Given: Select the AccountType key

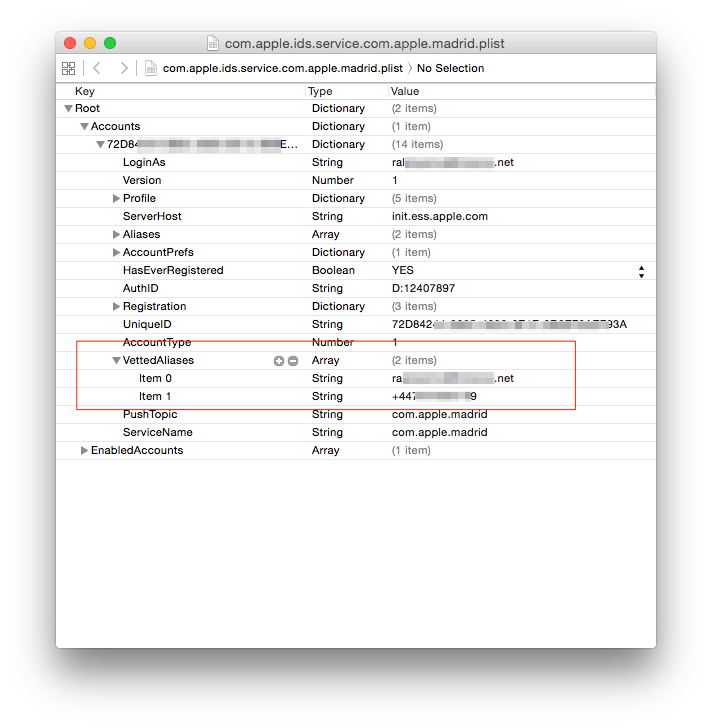Looking at the screenshot, I should [x=157, y=343].
